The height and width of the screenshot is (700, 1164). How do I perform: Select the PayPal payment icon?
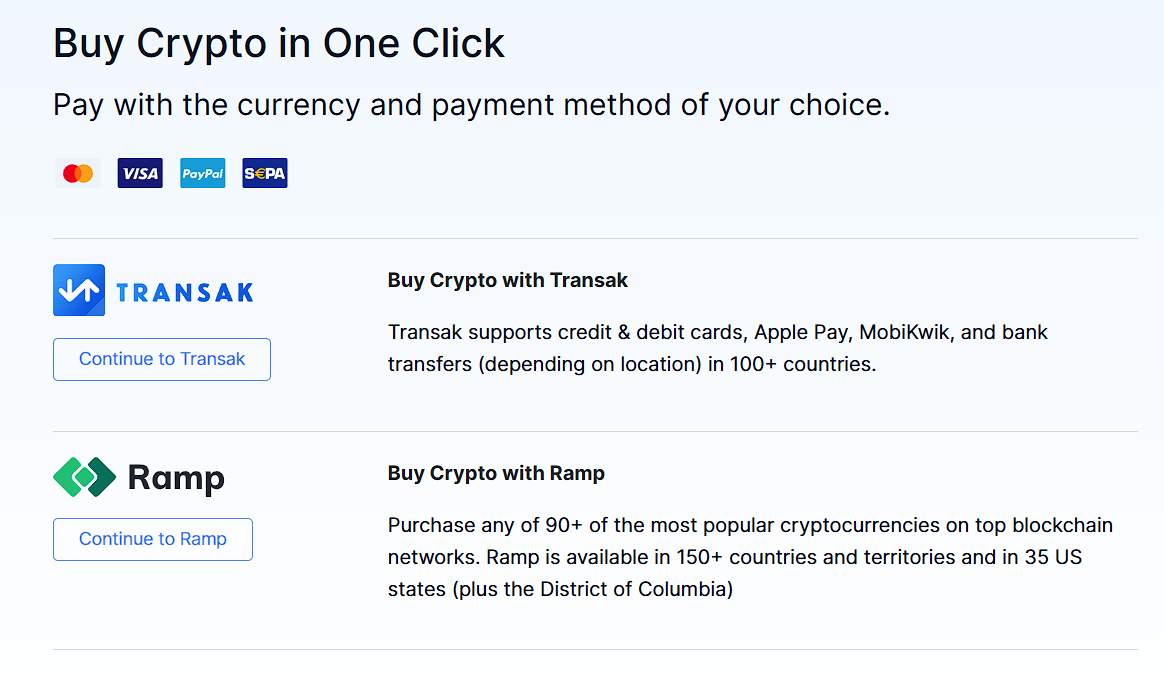203,173
